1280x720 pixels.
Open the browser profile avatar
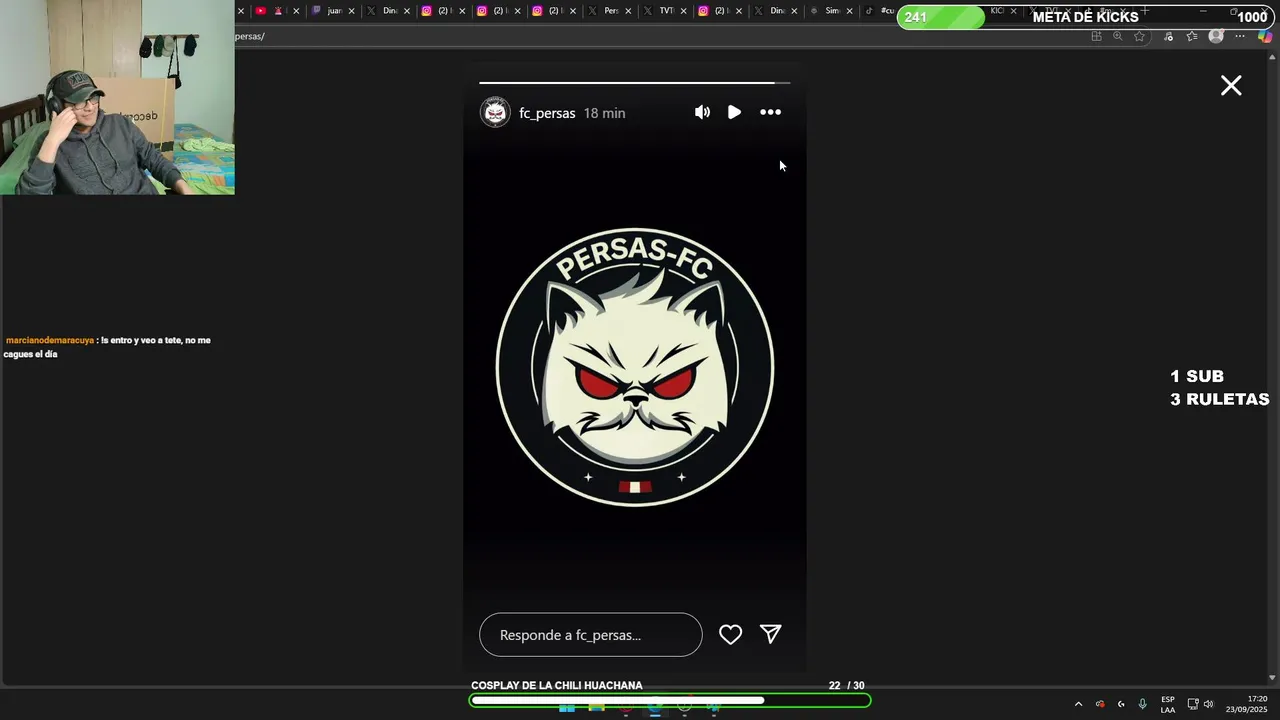pyautogui.click(x=1216, y=36)
